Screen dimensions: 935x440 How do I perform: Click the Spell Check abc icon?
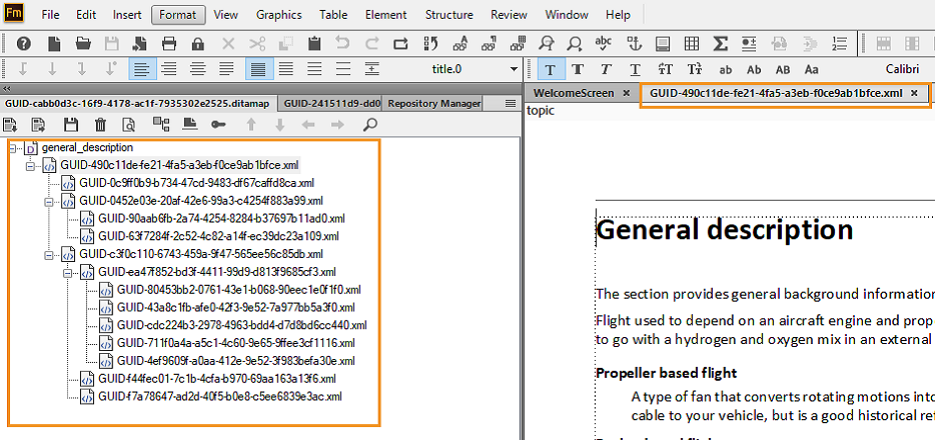coord(604,43)
